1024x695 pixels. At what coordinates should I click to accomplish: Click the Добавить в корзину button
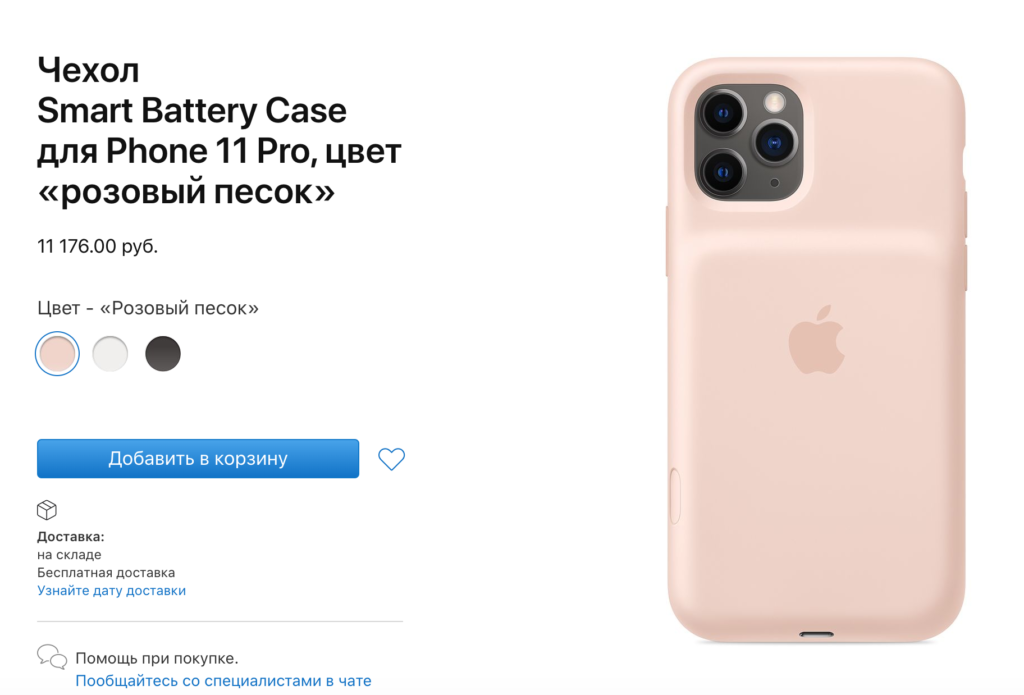198,459
